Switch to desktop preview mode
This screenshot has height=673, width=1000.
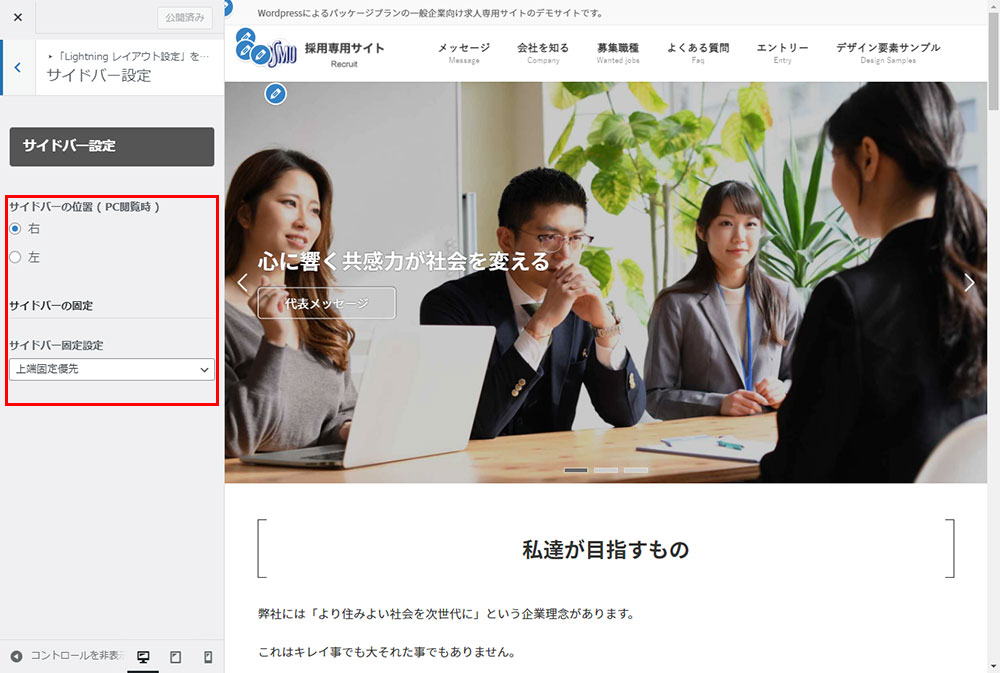coord(143,657)
